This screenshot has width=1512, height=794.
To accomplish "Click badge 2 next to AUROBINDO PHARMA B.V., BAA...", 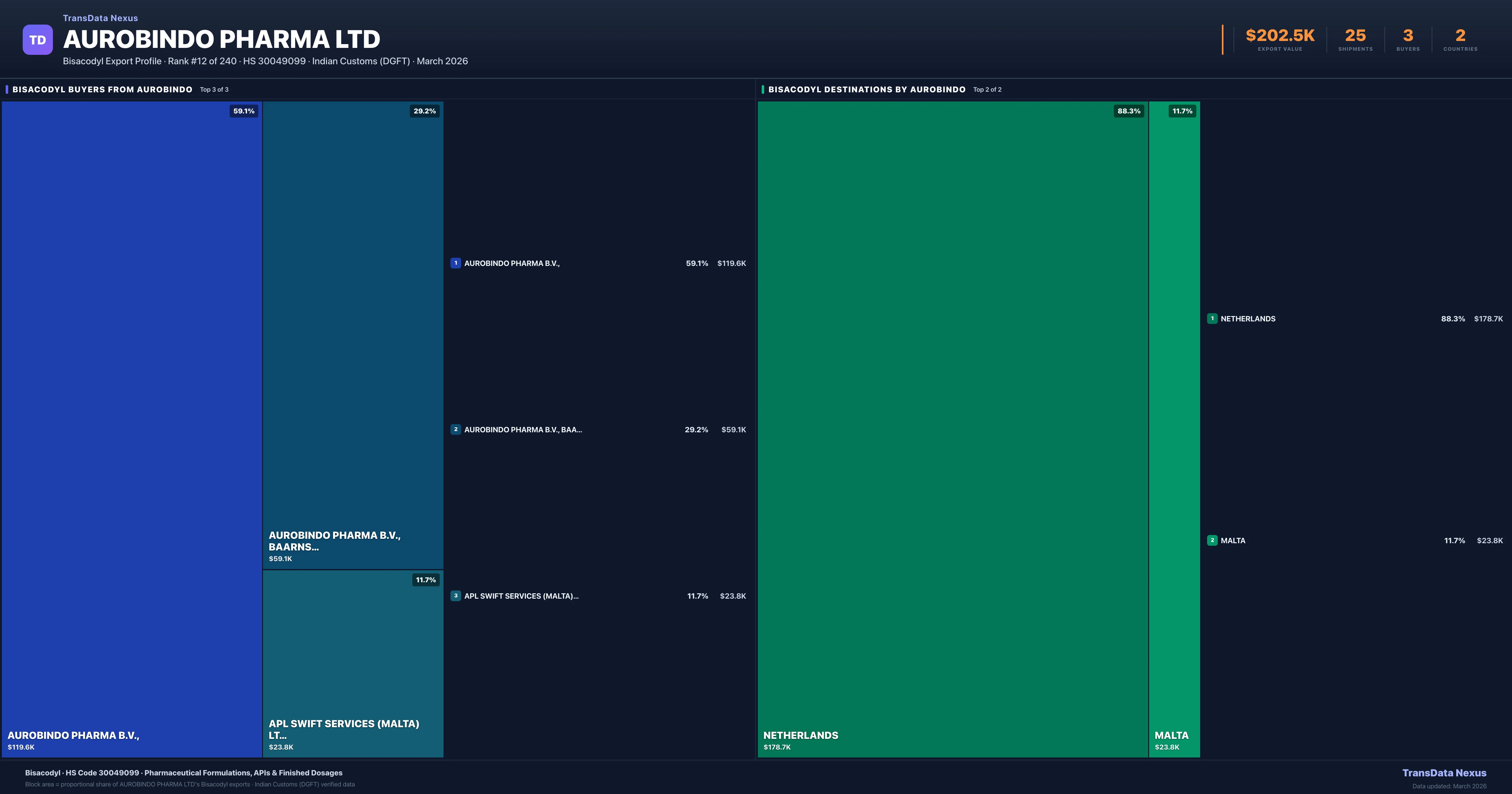I will click(456, 429).
